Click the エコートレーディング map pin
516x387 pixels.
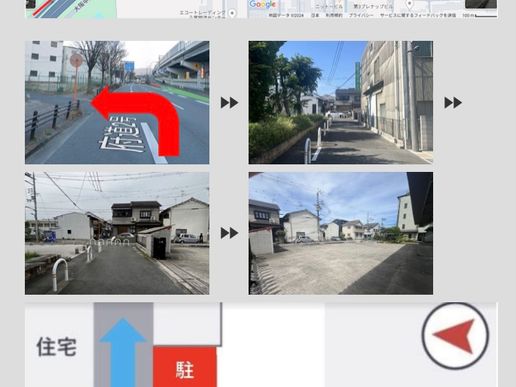(x=232, y=13)
